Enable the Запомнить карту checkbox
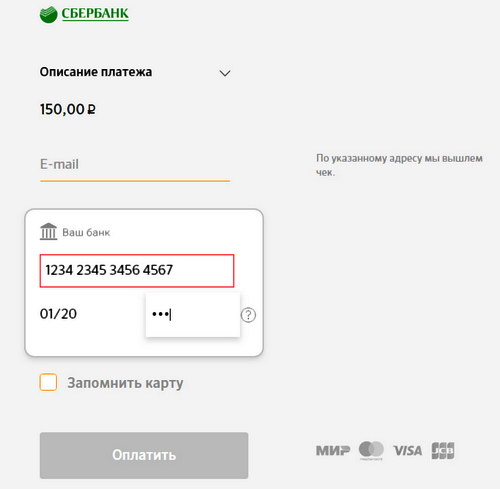500x489 pixels. click(x=48, y=382)
